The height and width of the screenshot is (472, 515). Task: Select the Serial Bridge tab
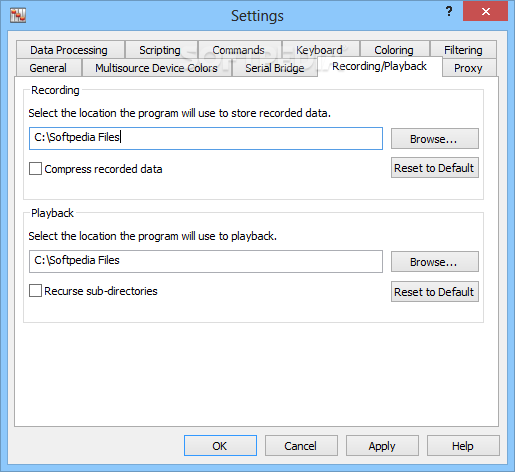coord(275,68)
